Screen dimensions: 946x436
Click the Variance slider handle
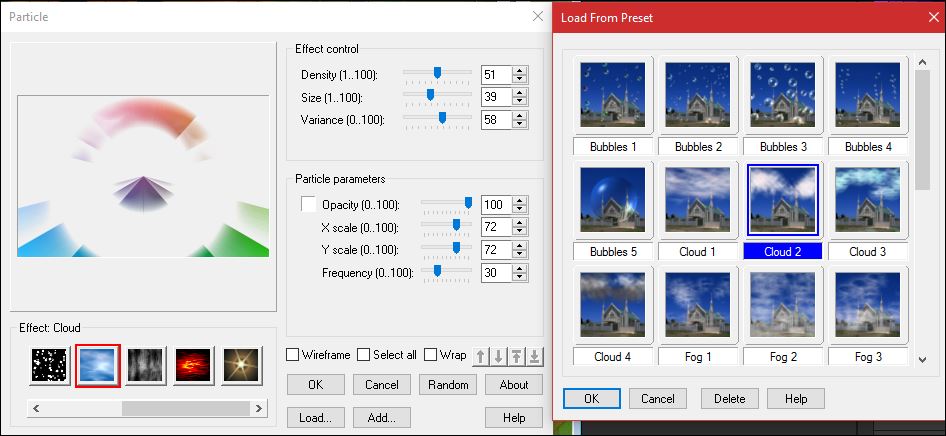442,118
